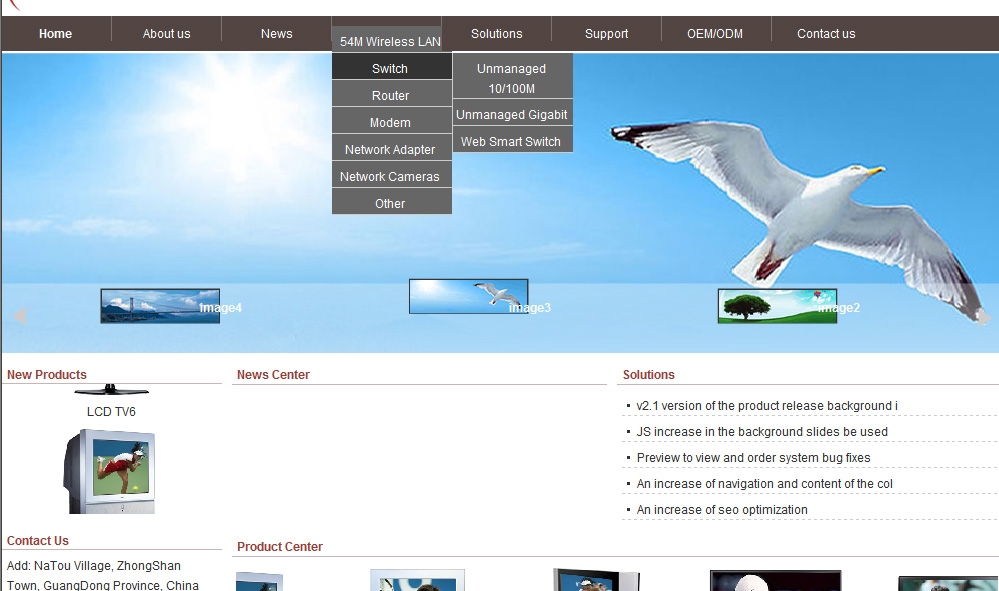The height and width of the screenshot is (591, 999).
Task: Expand the Switch submenu entry
Action: (x=390, y=69)
